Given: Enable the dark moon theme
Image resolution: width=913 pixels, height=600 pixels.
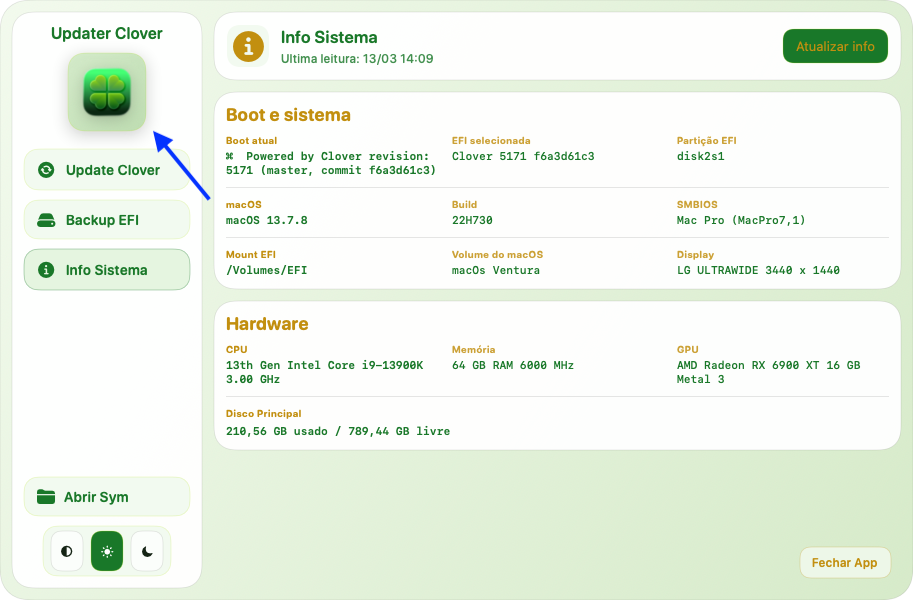Looking at the screenshot, I should (x=147, y=551).
